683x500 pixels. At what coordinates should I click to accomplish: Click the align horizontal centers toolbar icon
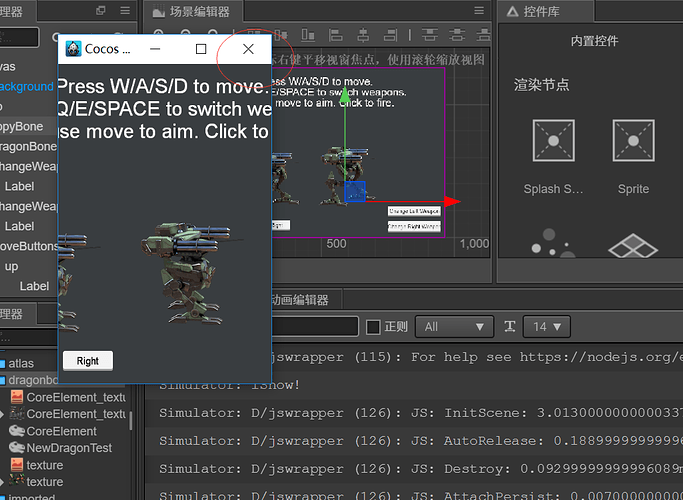pos(363,35)
